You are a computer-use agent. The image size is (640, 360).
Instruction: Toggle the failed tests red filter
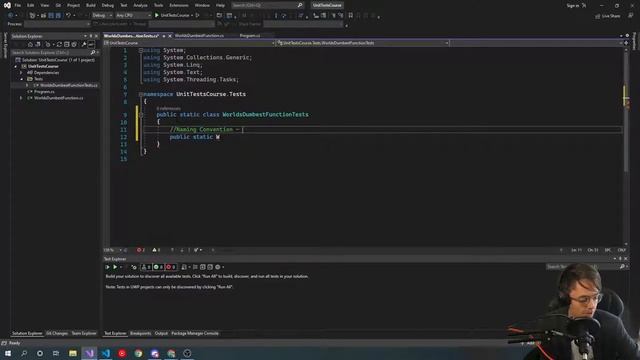pyautogui.click(x=170, y=267)
